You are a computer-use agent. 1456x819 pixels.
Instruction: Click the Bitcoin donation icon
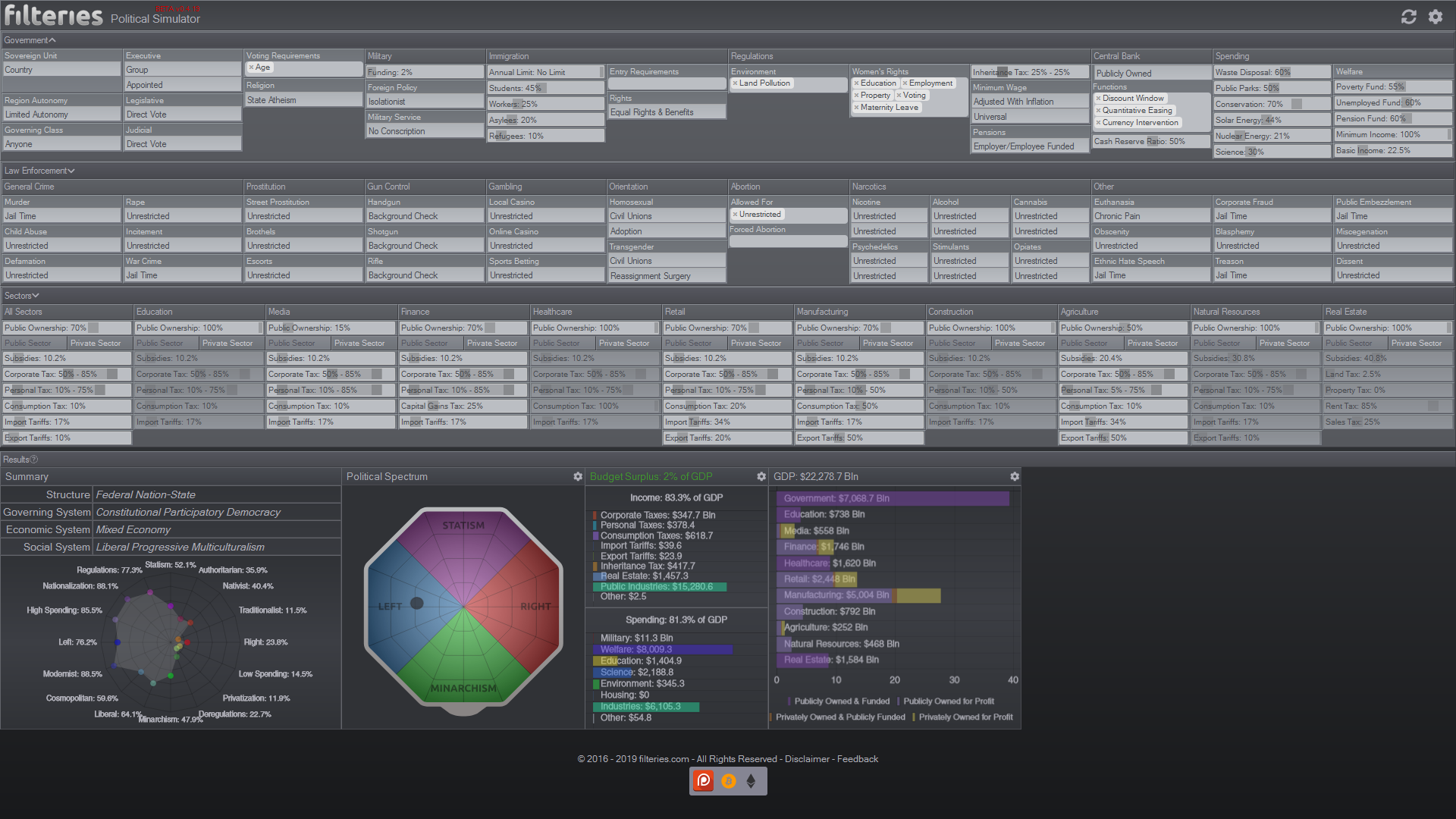728,780
